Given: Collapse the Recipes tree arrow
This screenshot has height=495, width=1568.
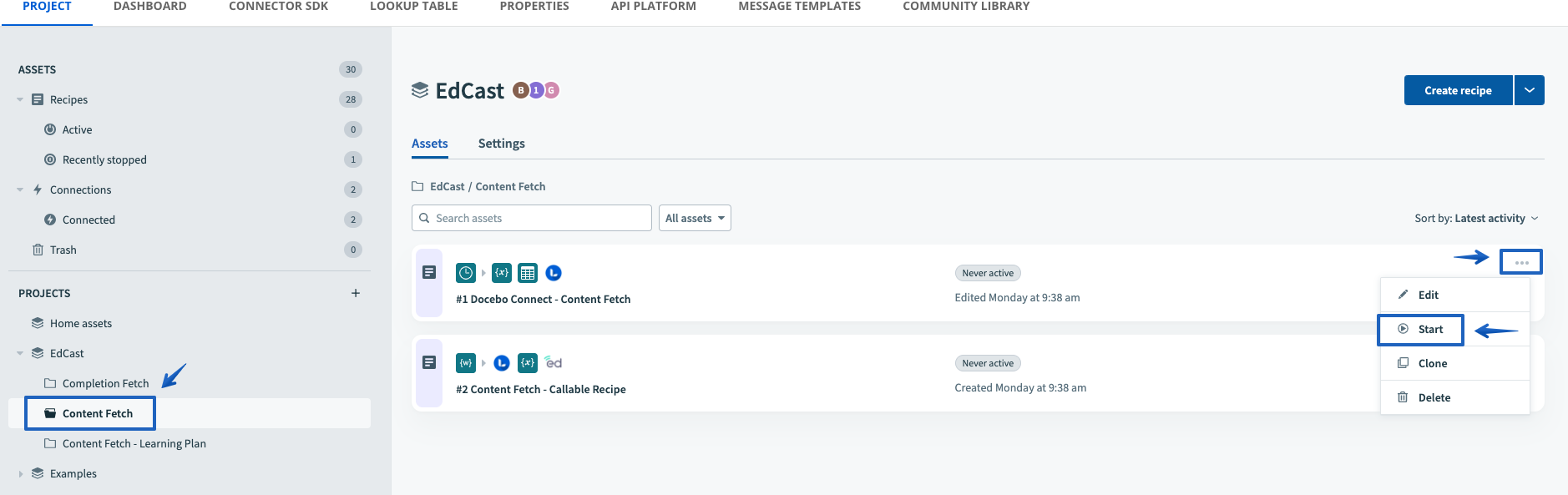Looking at the screenshot, I should point(20,99).
